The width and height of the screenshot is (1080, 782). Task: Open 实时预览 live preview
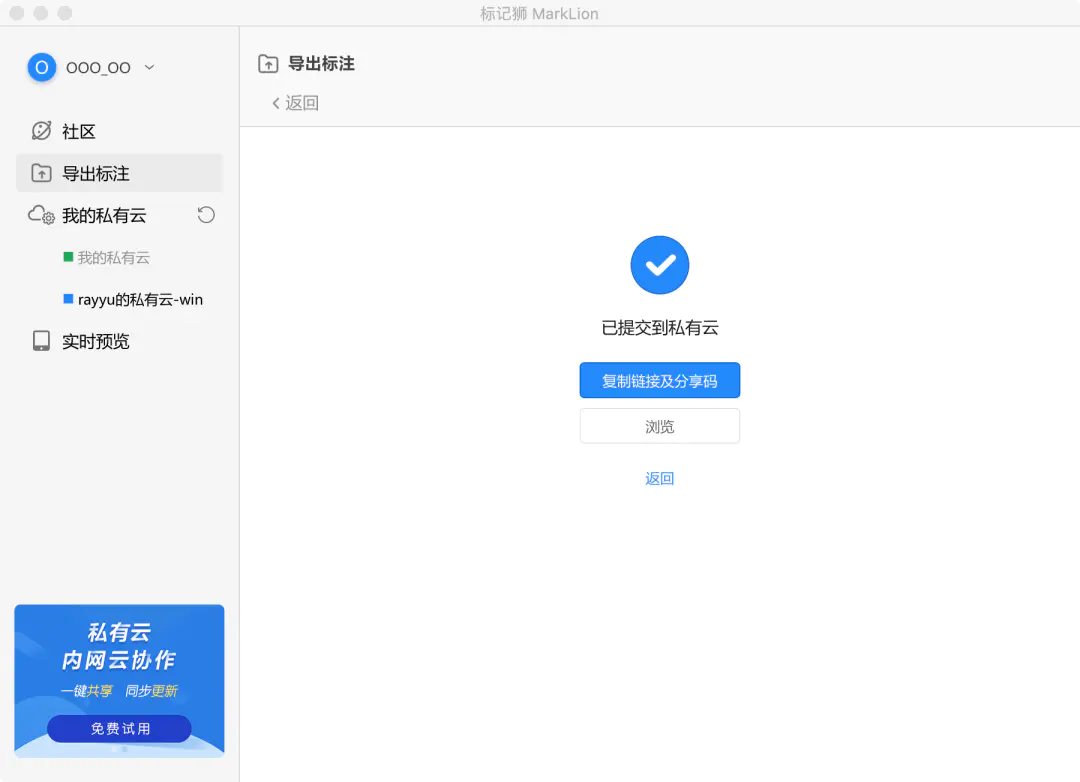coord(96,342)
